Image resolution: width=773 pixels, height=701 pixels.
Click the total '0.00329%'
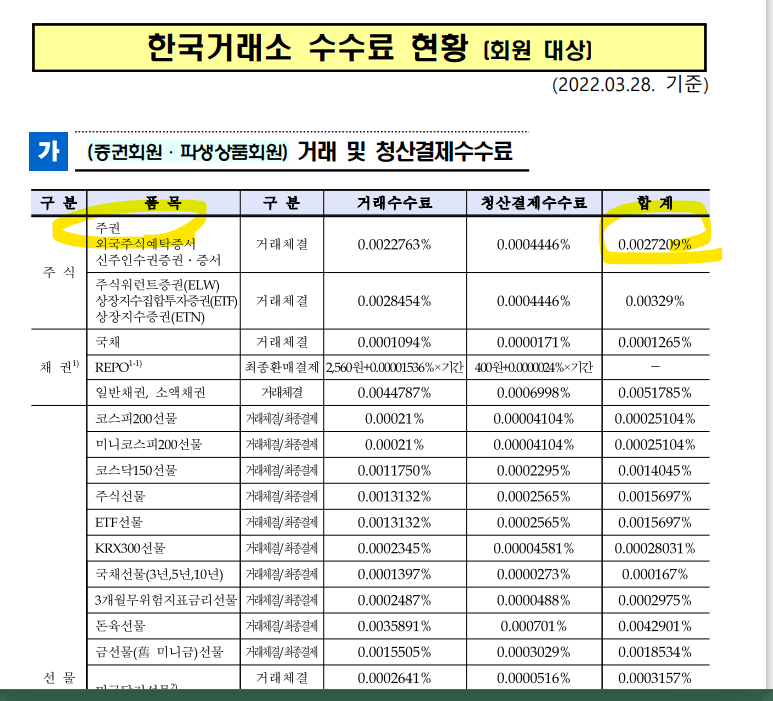[x=655, y=301]
